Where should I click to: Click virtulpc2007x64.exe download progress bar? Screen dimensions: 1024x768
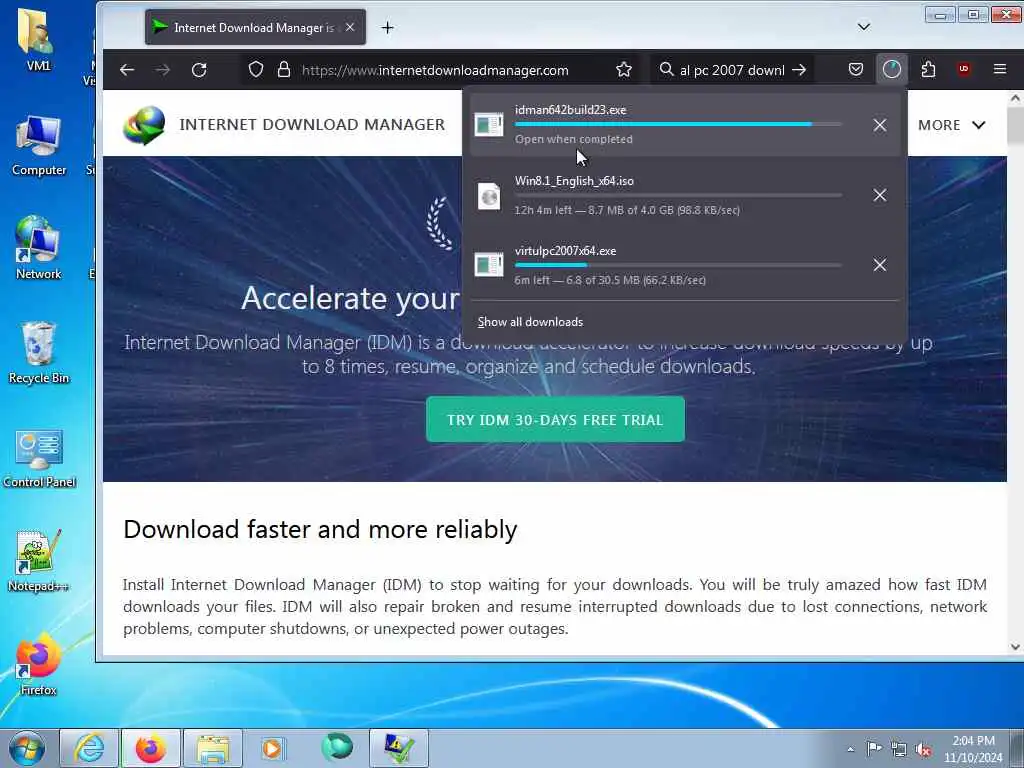(x=678, y=265)
